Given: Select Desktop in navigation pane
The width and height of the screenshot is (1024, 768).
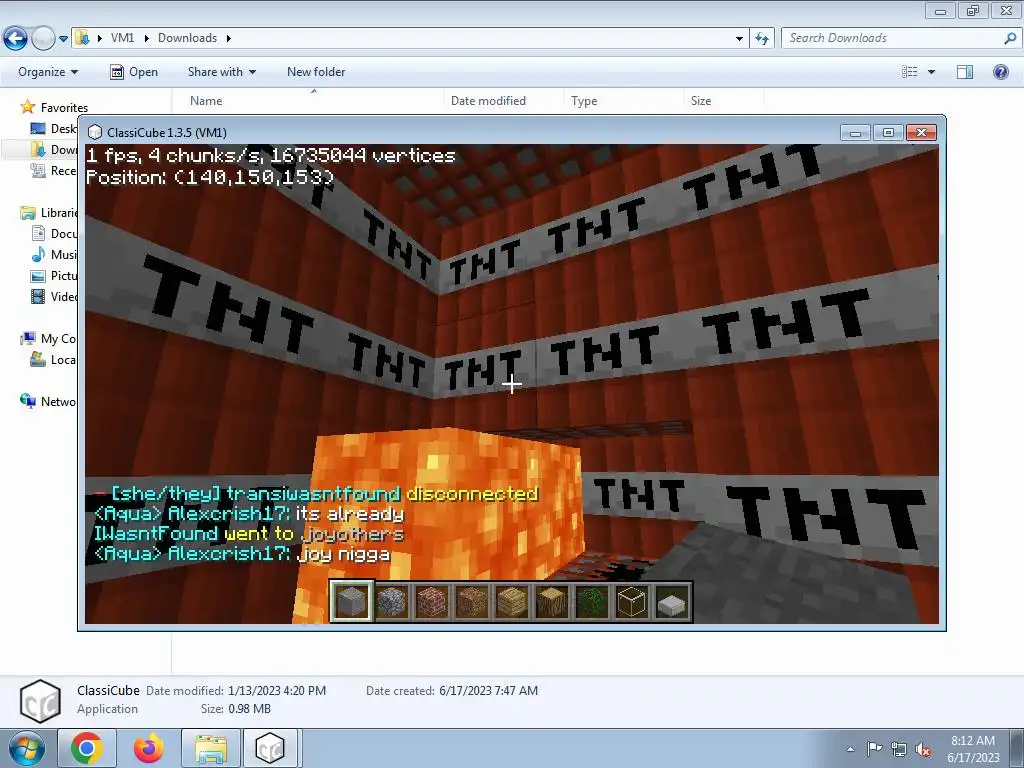Looking at the screenshot, I should point(54,129).
